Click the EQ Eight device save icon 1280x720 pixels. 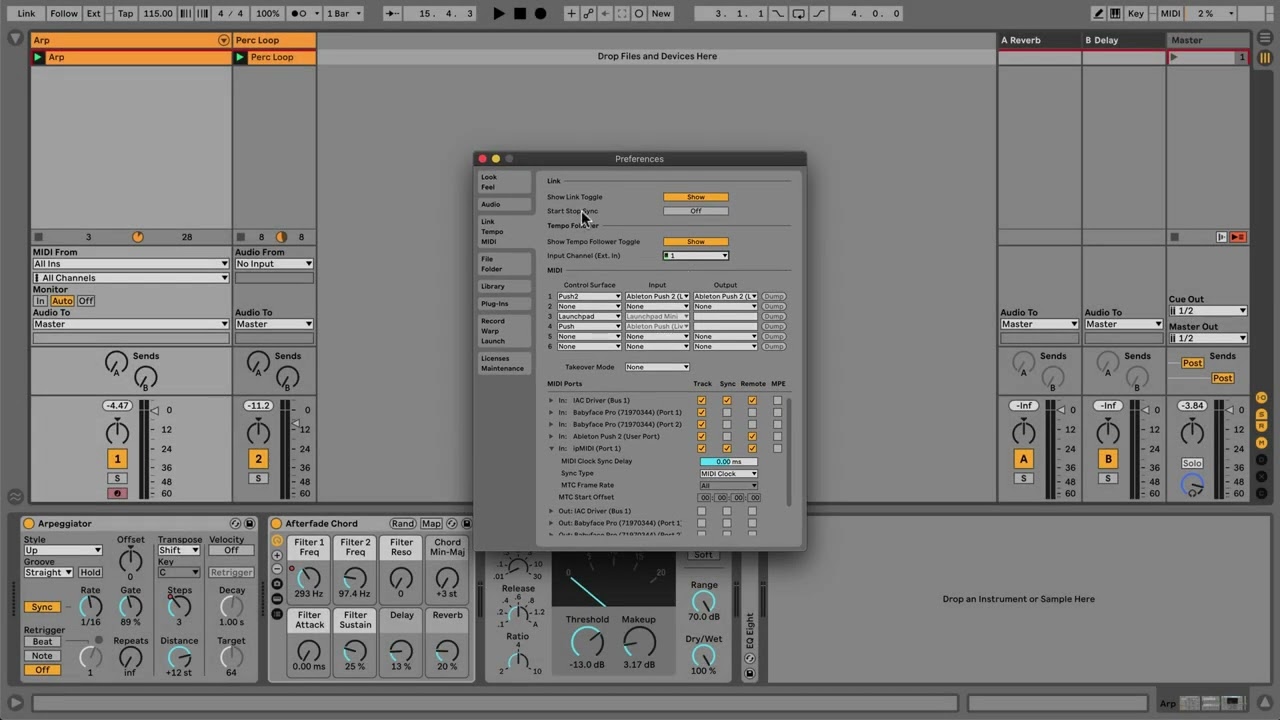(x=749, y=673)
